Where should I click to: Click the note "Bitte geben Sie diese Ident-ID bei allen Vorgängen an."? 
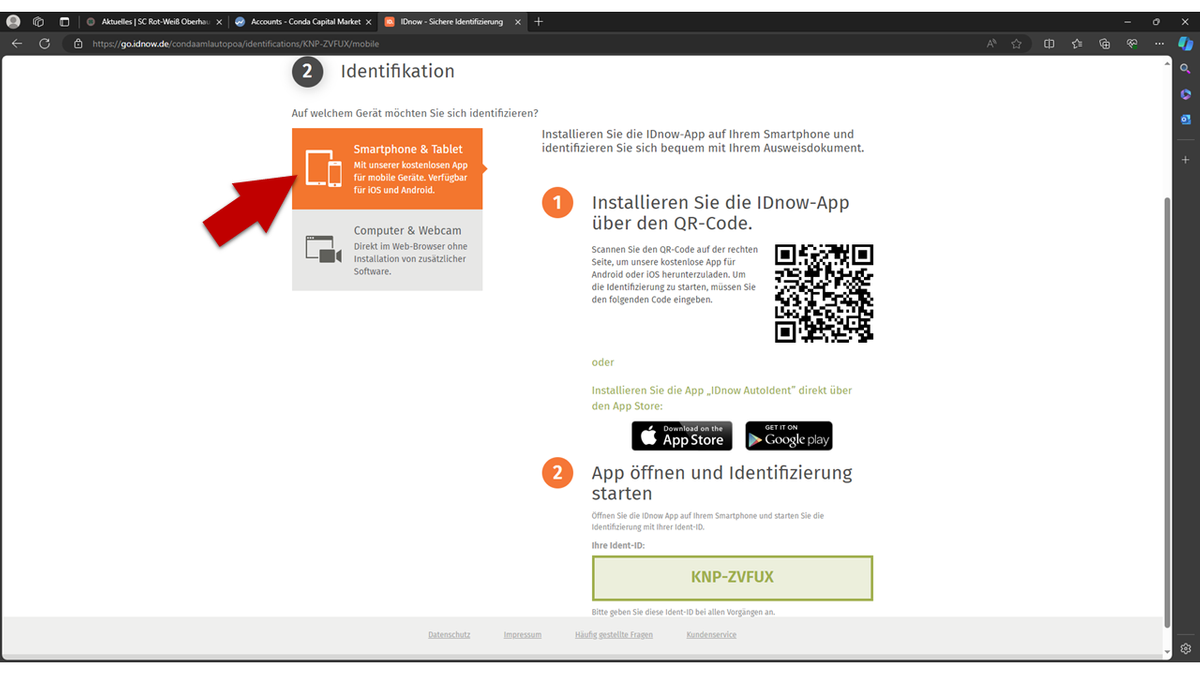pyautogui.click(x=683, y=612)
